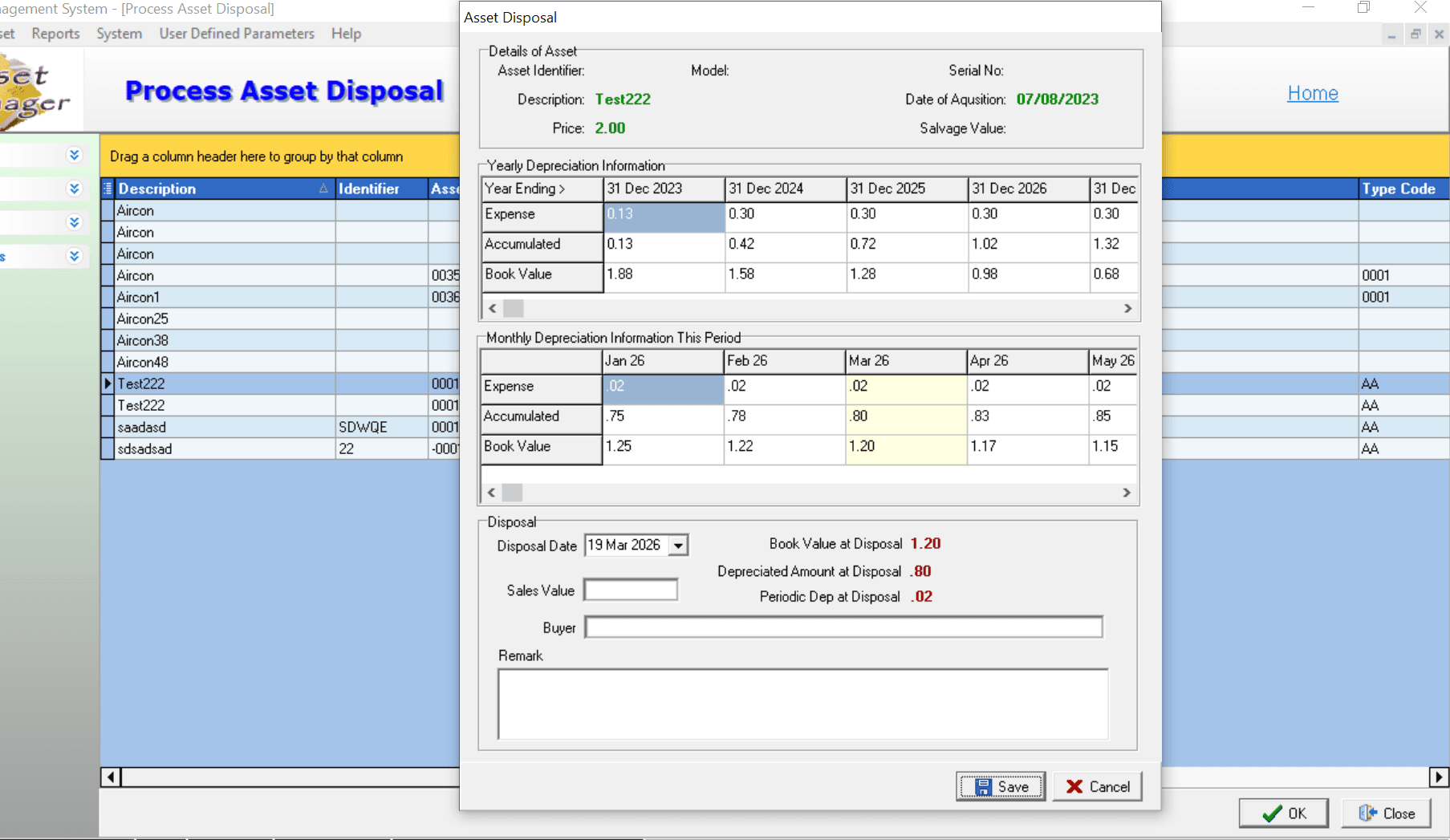Click into the Buyer text field

[843, 627]
